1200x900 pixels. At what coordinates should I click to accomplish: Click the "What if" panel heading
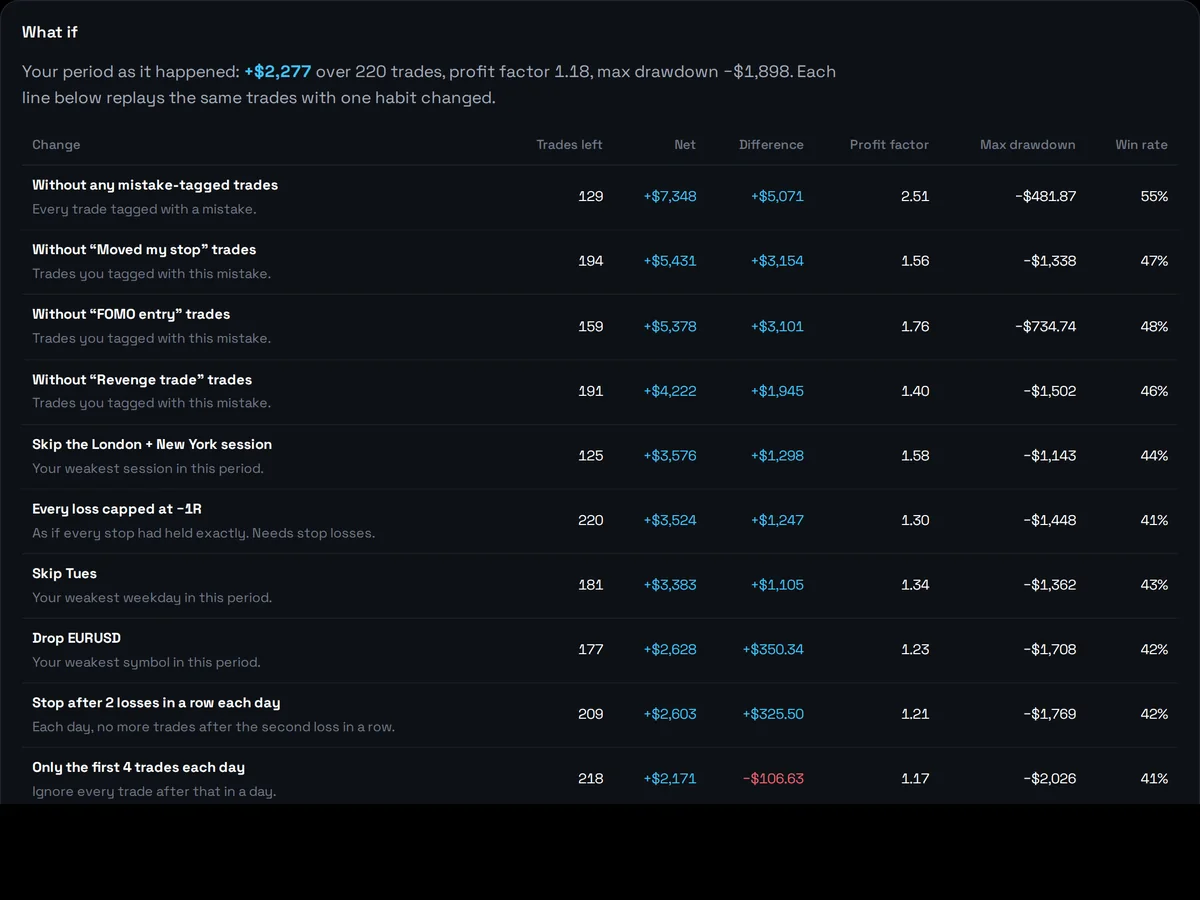(x=50, y=32)
